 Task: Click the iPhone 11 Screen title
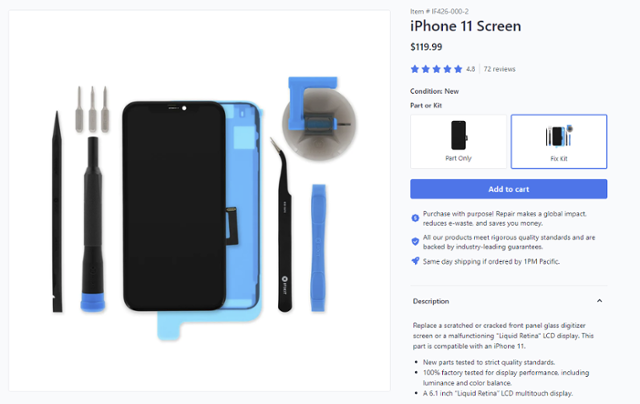466,26
